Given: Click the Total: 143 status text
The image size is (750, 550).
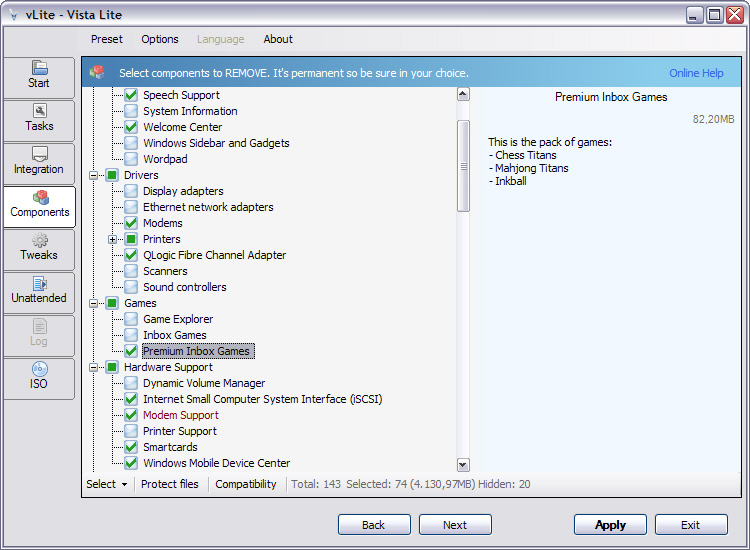Looking at the screenshot, I should pos(316,484).
